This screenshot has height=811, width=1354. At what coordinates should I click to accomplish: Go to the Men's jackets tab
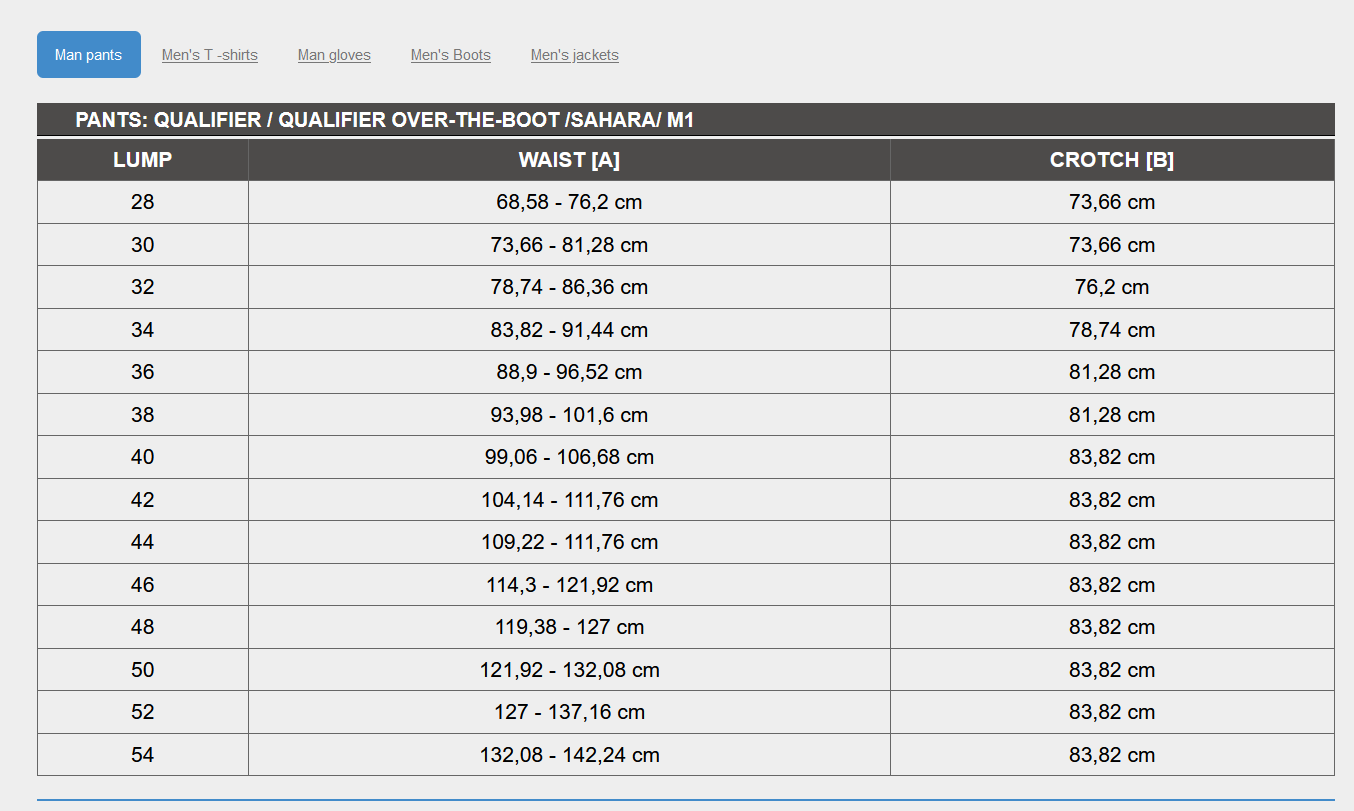tap(575, 55)
